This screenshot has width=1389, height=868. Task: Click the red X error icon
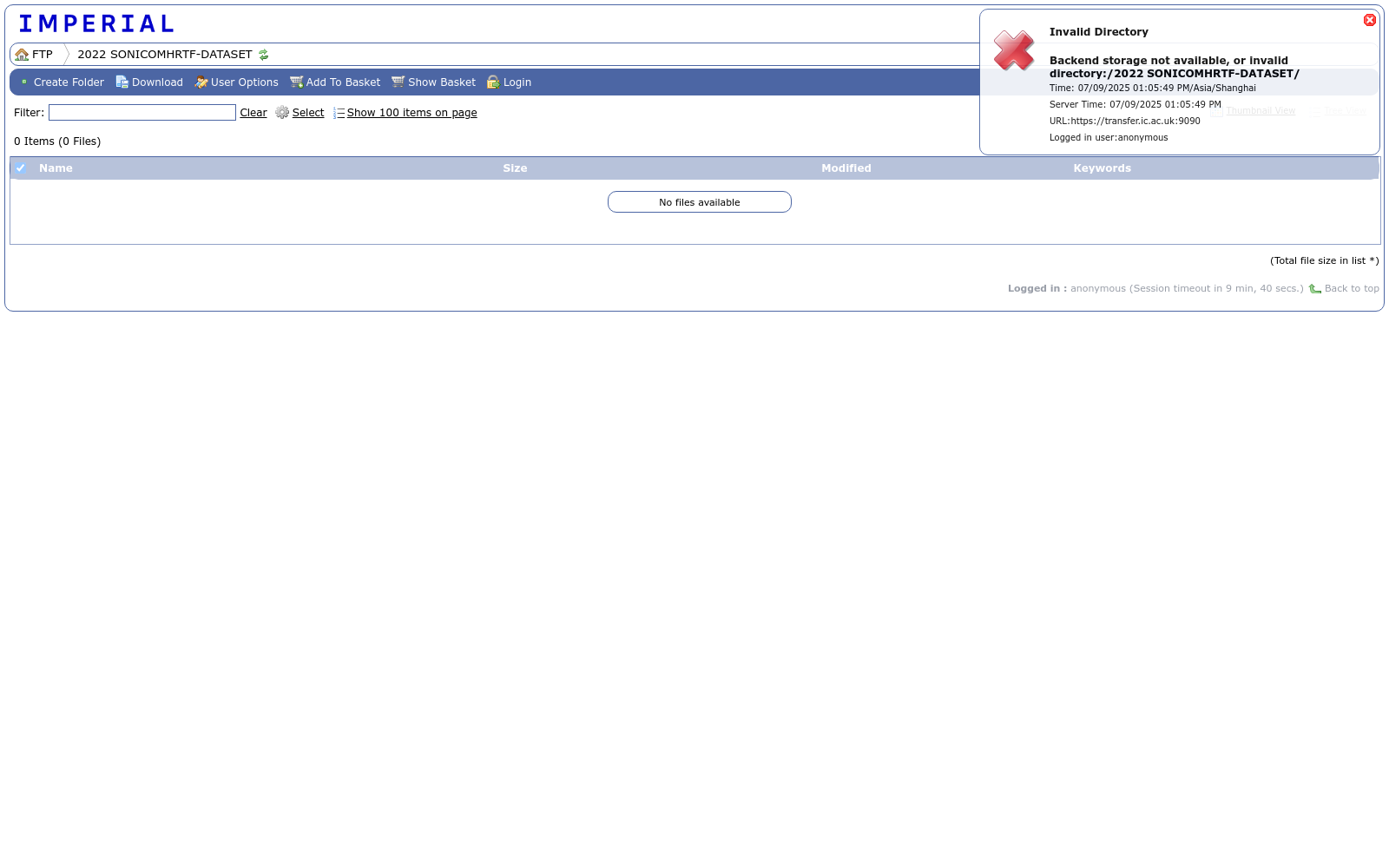[x=1014, y=50]
